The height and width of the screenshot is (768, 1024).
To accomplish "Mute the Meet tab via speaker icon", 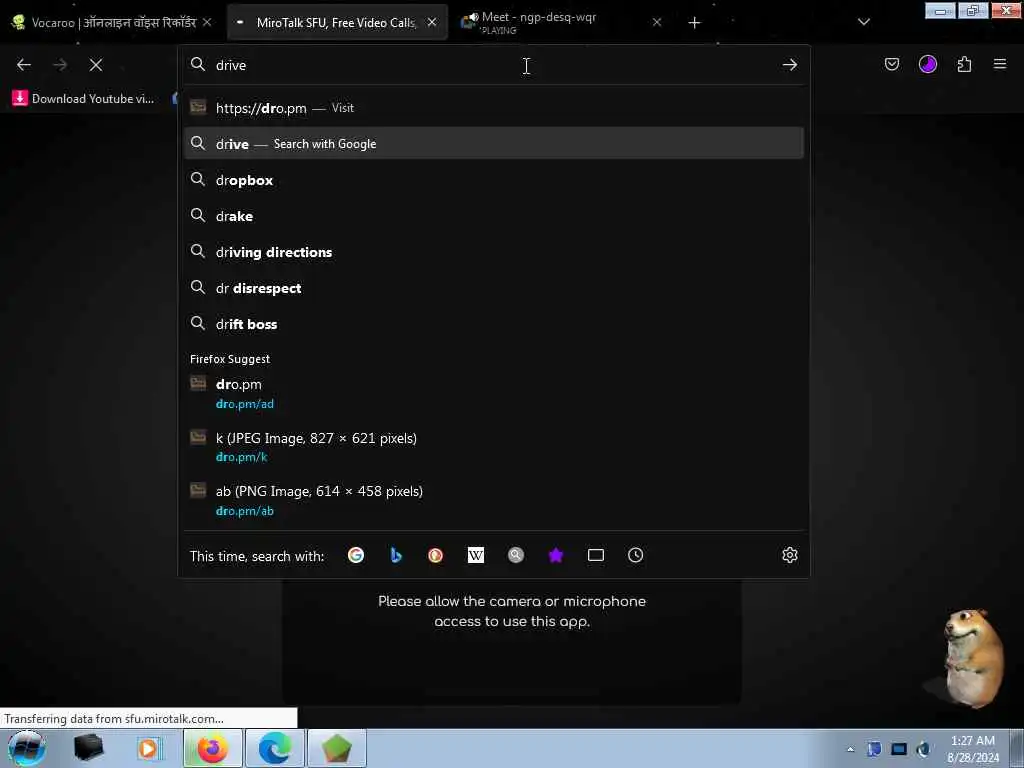I will pos(472,18).
